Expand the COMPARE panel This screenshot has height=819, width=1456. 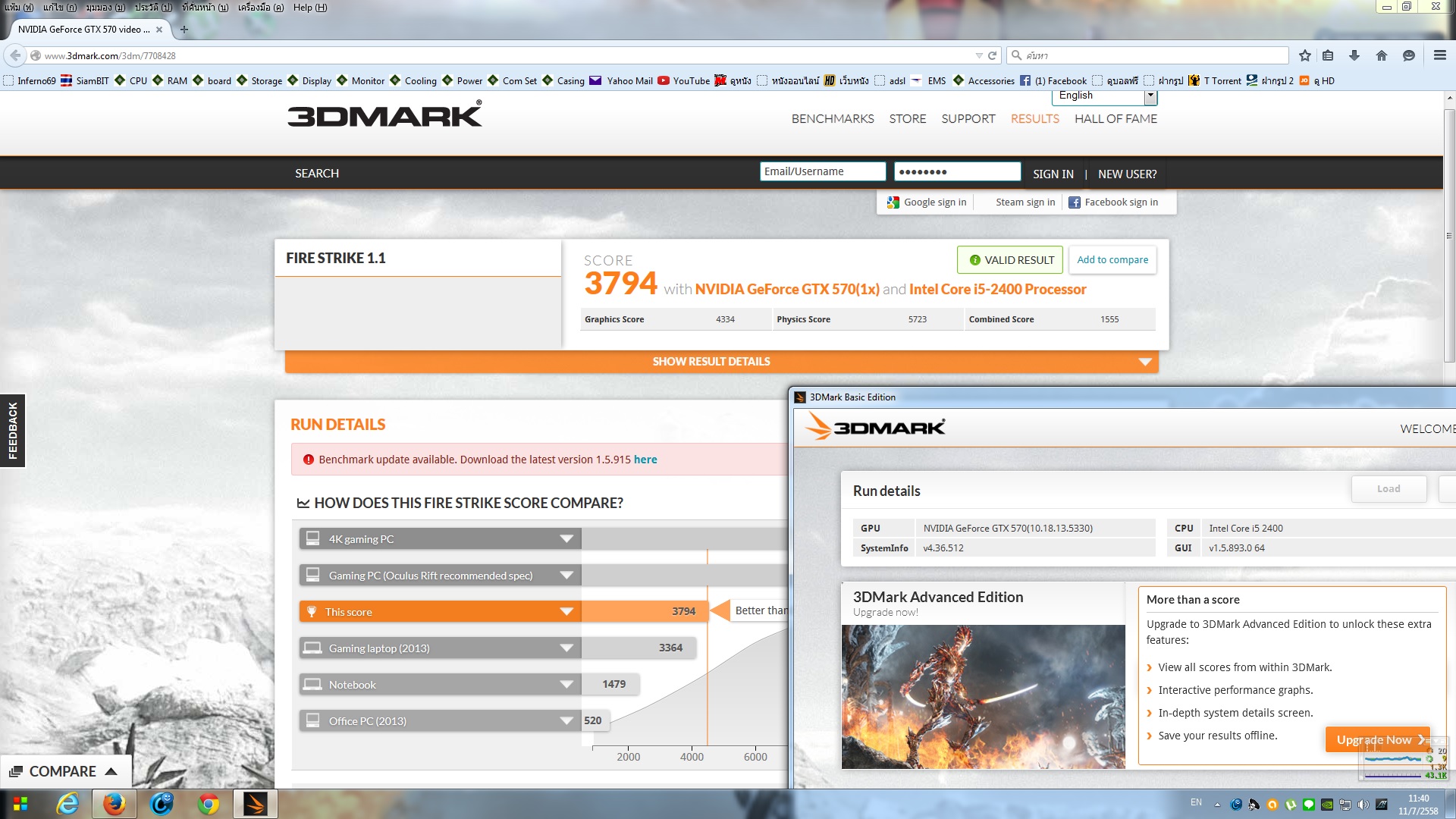pyautogui.click(x=64, y=771)
